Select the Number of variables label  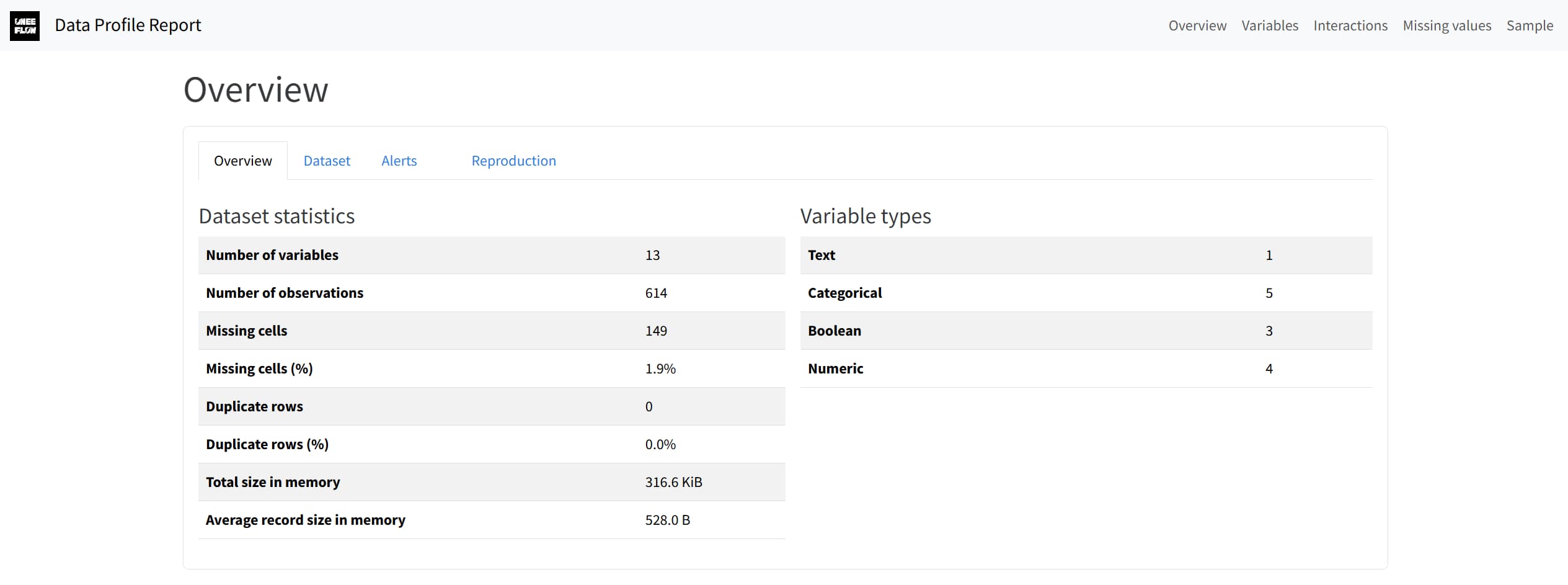[272, 255]
